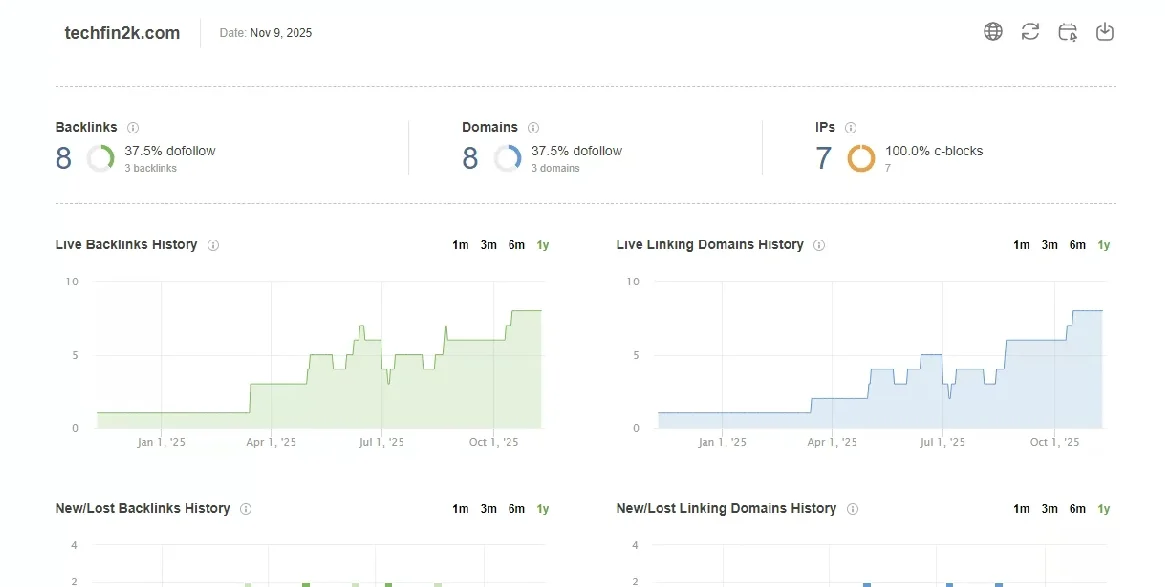Viewport: 1165px width, 587px height.
Task: Set Live Backlinks History range to 6m
Action: click(x=516, y=244)
